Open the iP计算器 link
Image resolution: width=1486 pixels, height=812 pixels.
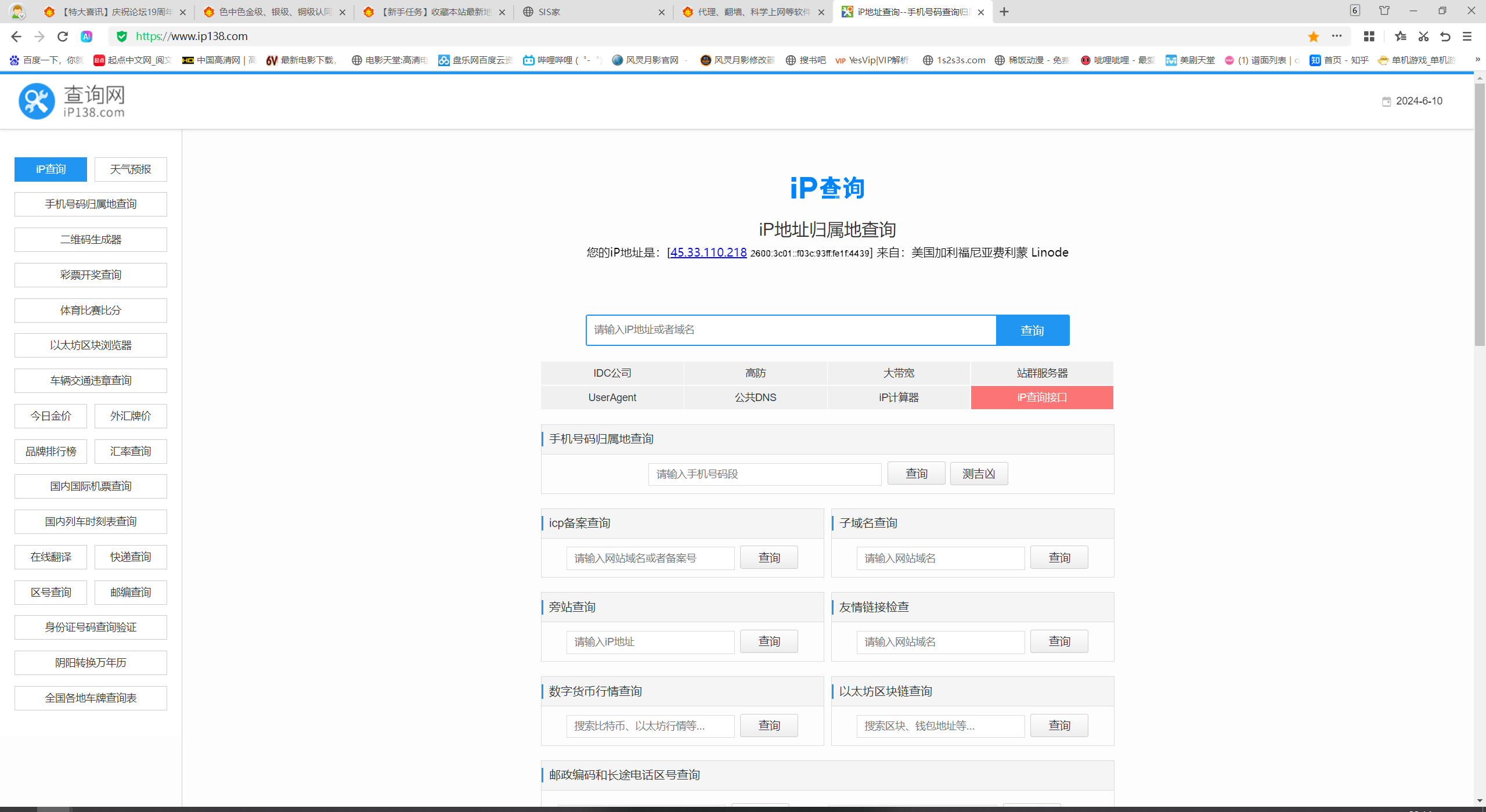tap(899, 398)
